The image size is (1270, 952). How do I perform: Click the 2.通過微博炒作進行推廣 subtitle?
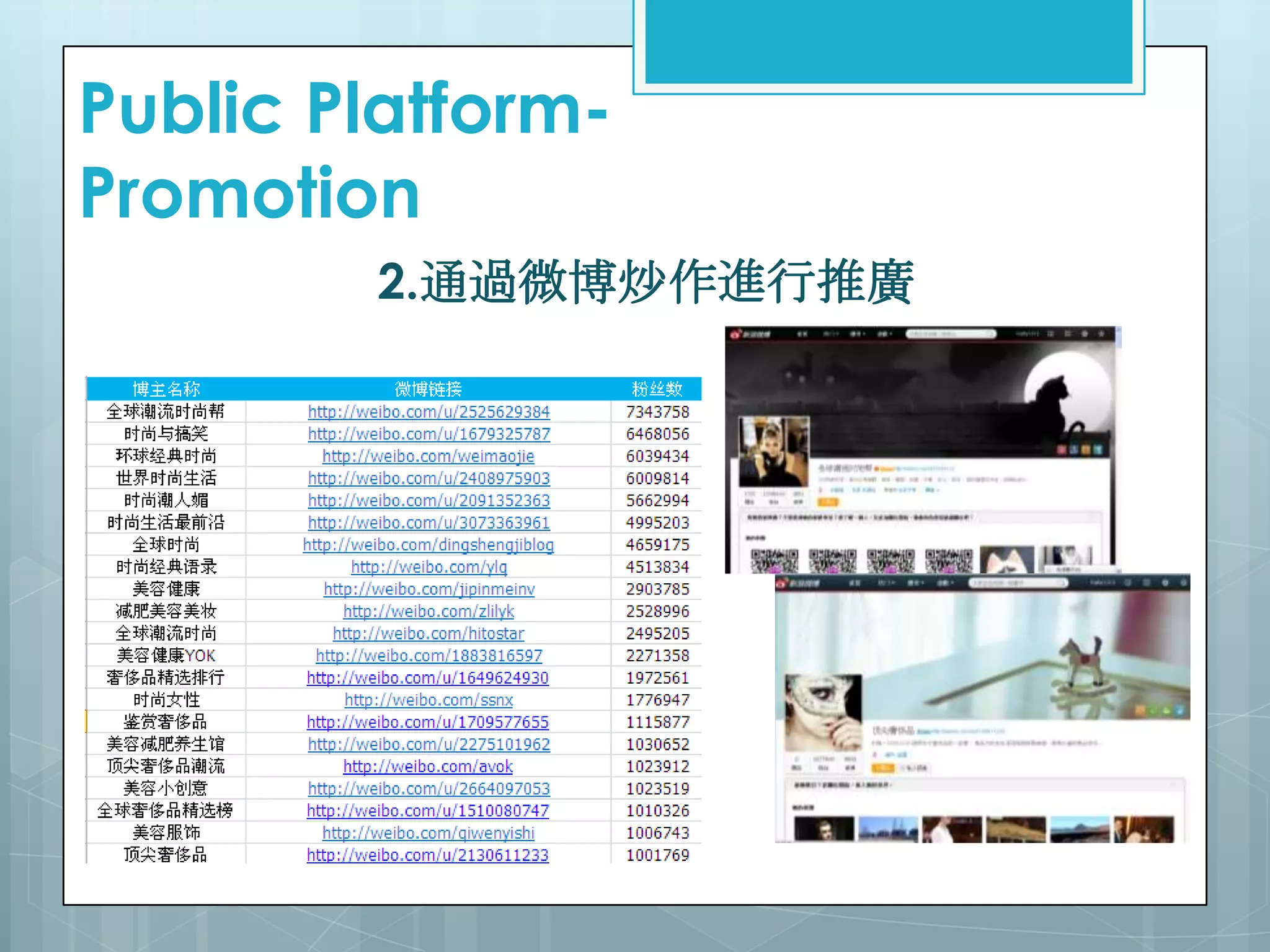tap(646, 282)
